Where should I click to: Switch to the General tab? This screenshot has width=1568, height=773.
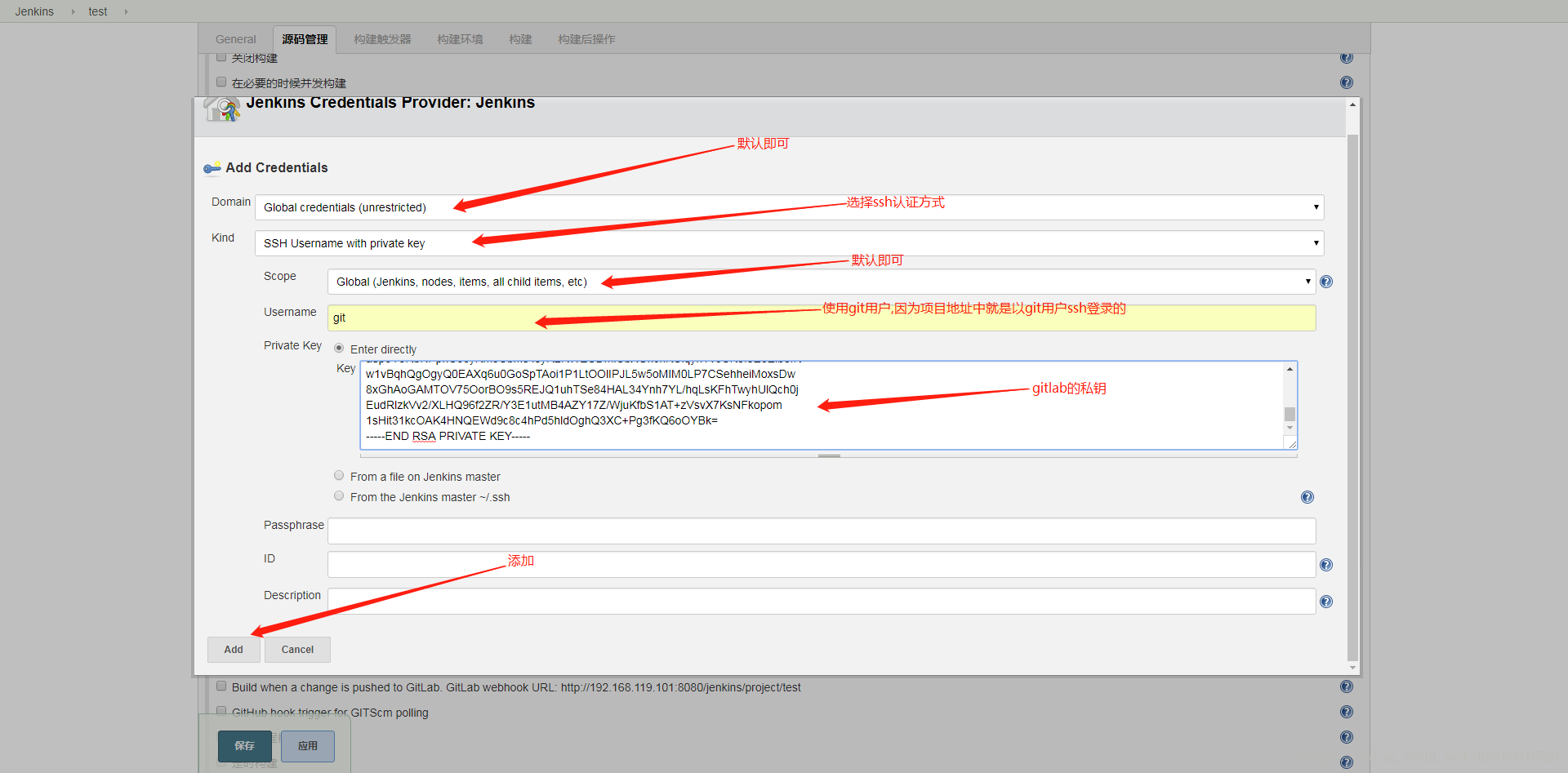coord(235,39)
